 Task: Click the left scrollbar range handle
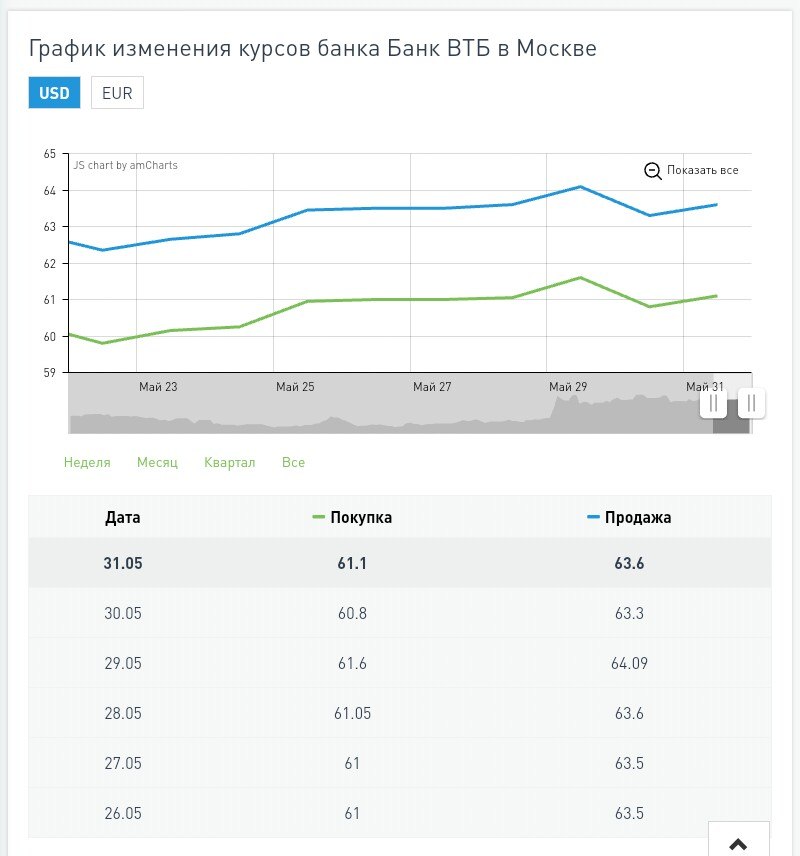[x=713, y=403]
